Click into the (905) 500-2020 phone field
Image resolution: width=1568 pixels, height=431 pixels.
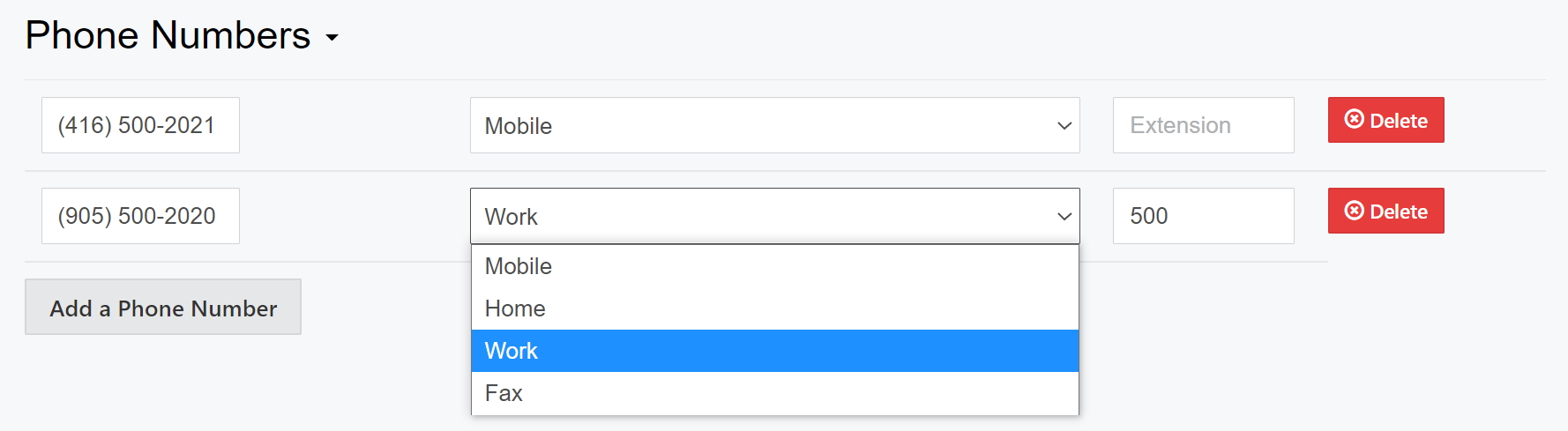tap(140, 216)
